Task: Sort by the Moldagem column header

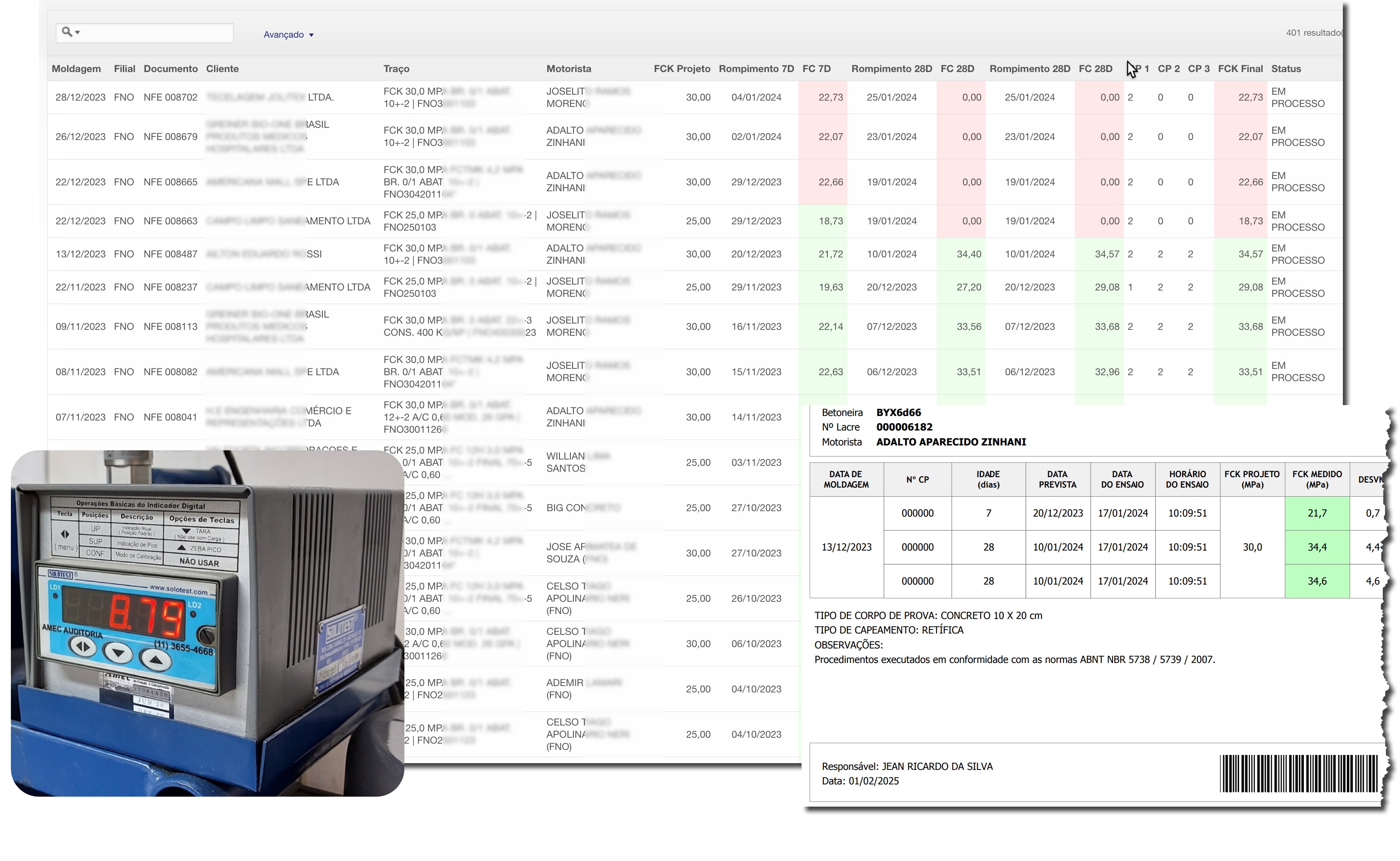Action: [76, 69]
